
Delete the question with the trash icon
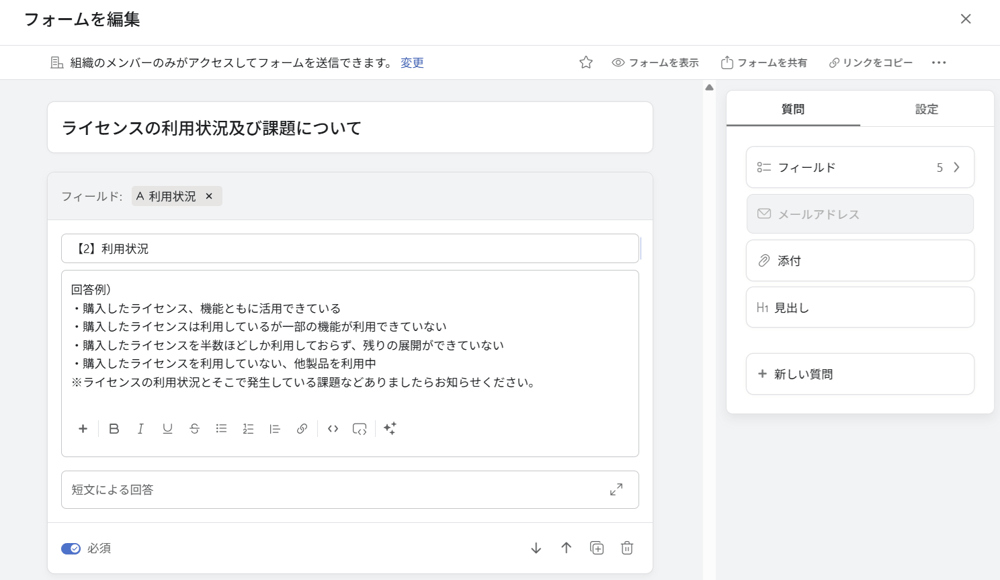pyautogui.click(x=625, y=548)
